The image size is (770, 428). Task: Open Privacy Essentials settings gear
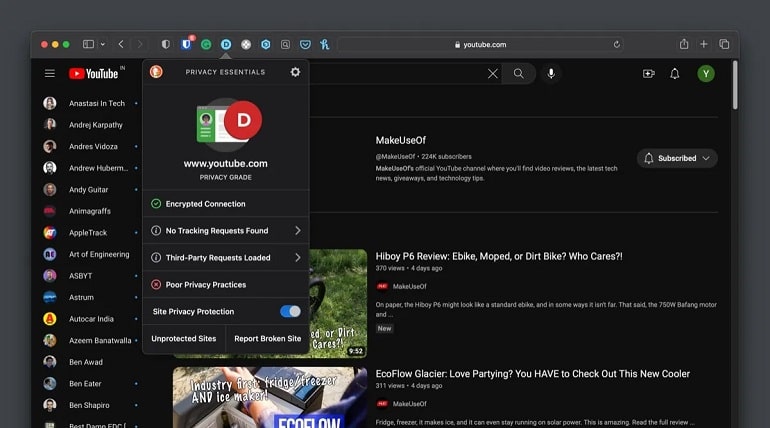tap(295, 72)
